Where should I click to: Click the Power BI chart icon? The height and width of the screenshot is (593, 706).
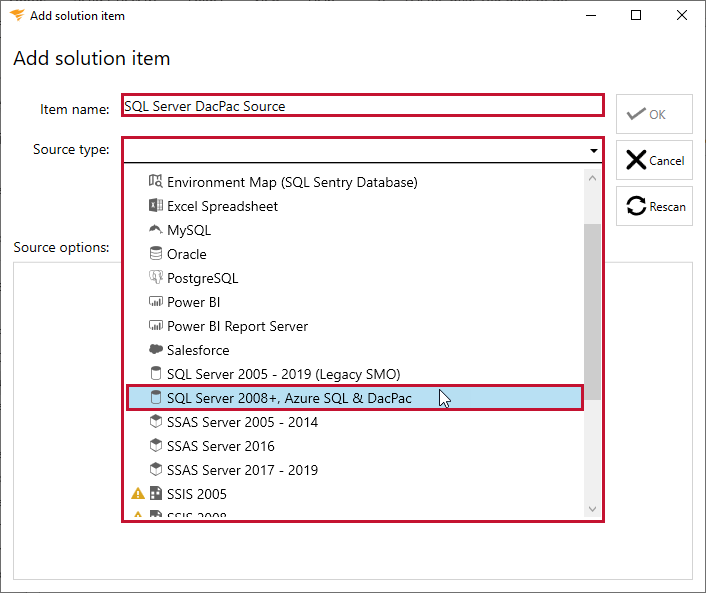tap(156, 301)
